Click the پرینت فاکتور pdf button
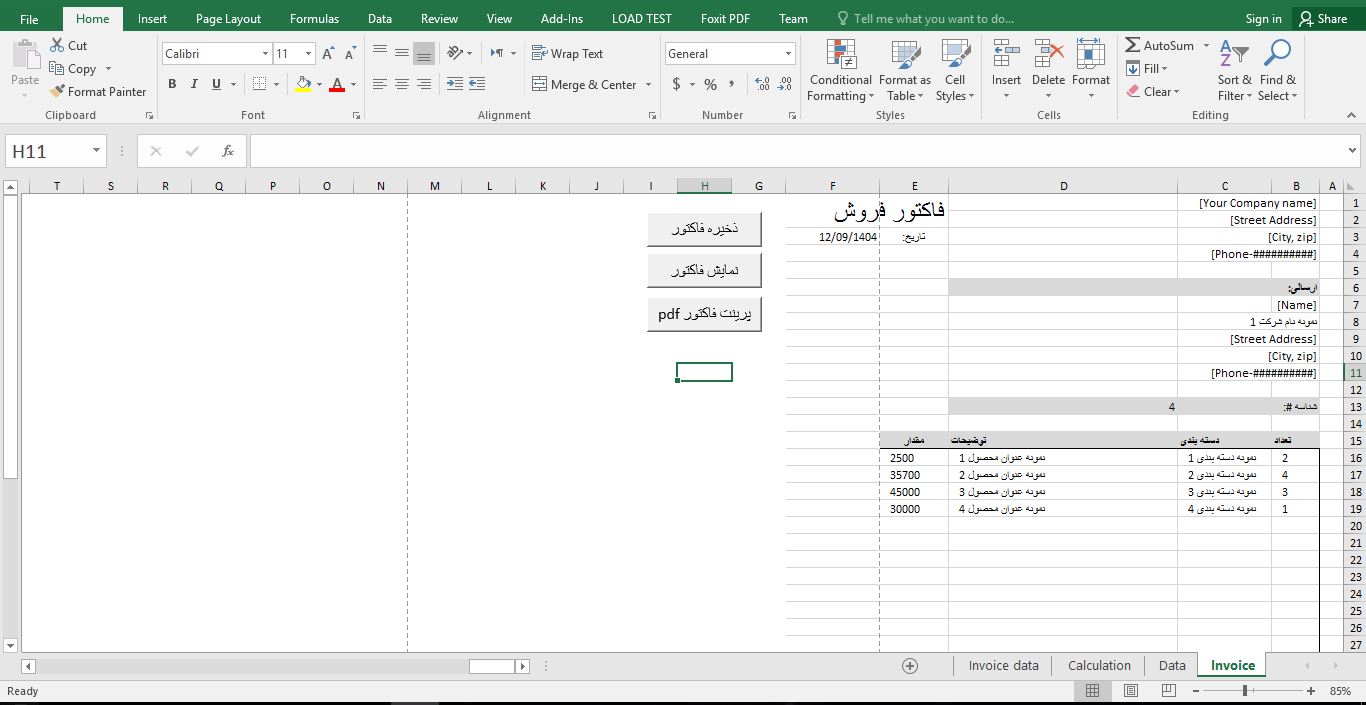Screen dimensions: 1366x705 click(x=704, y=314)
